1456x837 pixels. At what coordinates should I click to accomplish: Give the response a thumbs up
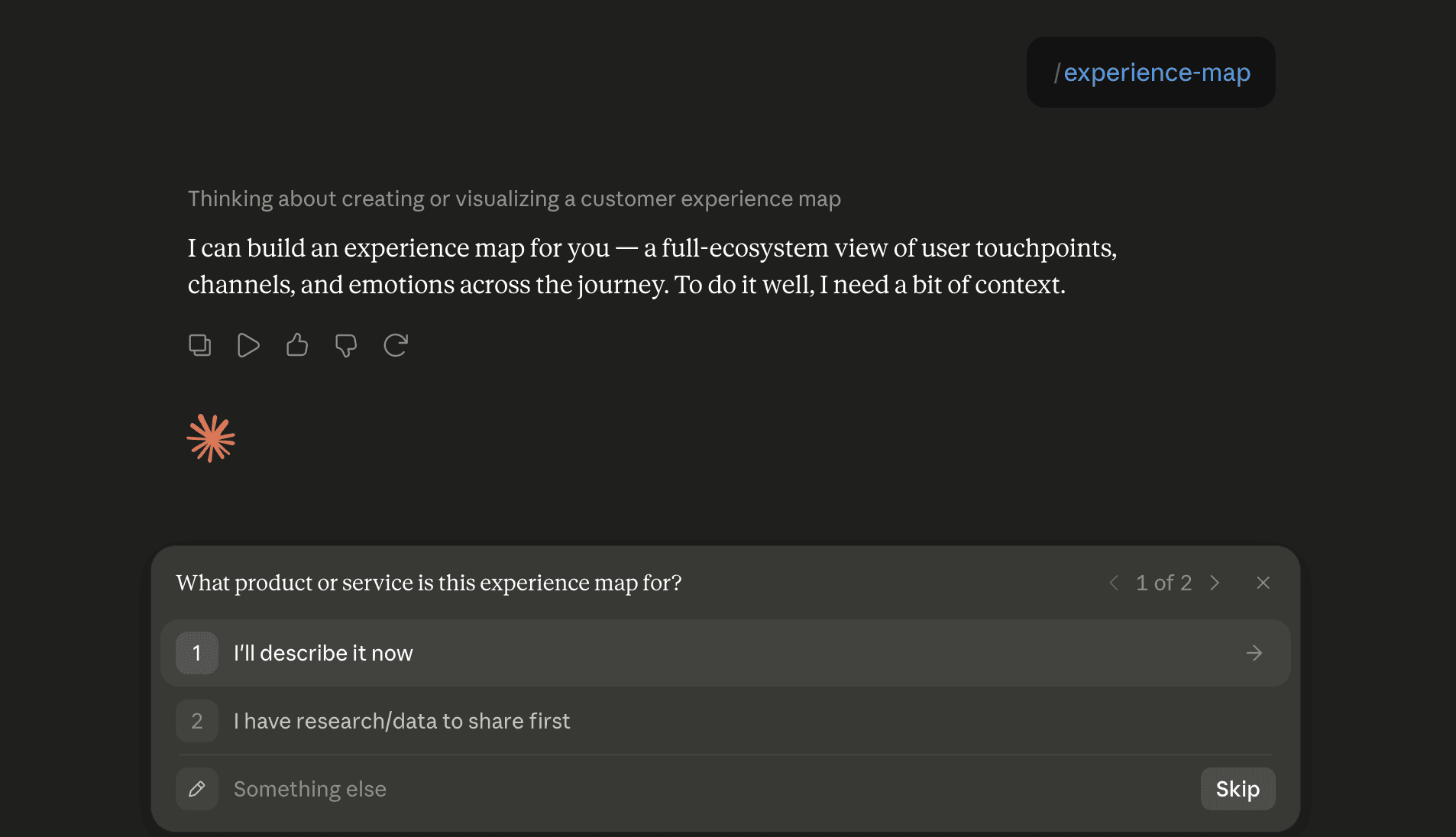coord(297,345)
